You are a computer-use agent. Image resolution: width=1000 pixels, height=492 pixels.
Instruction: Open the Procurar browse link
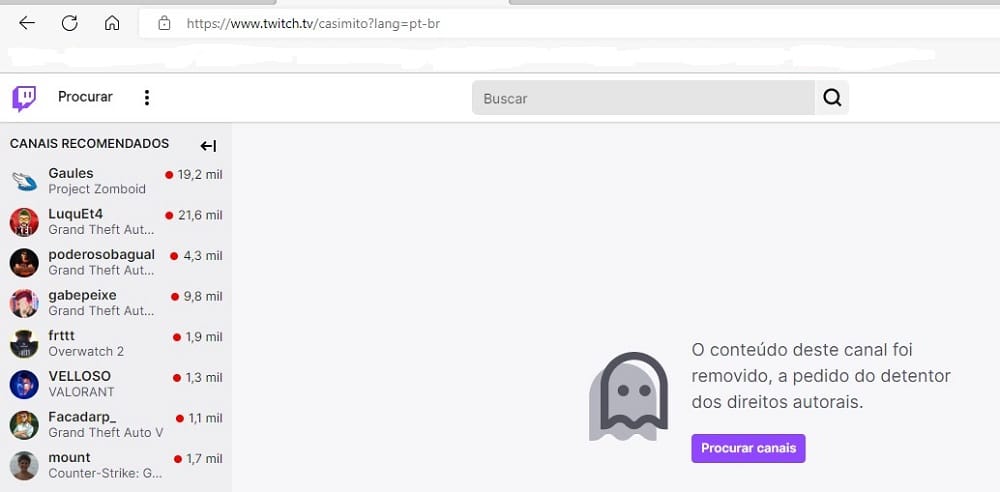85,97
